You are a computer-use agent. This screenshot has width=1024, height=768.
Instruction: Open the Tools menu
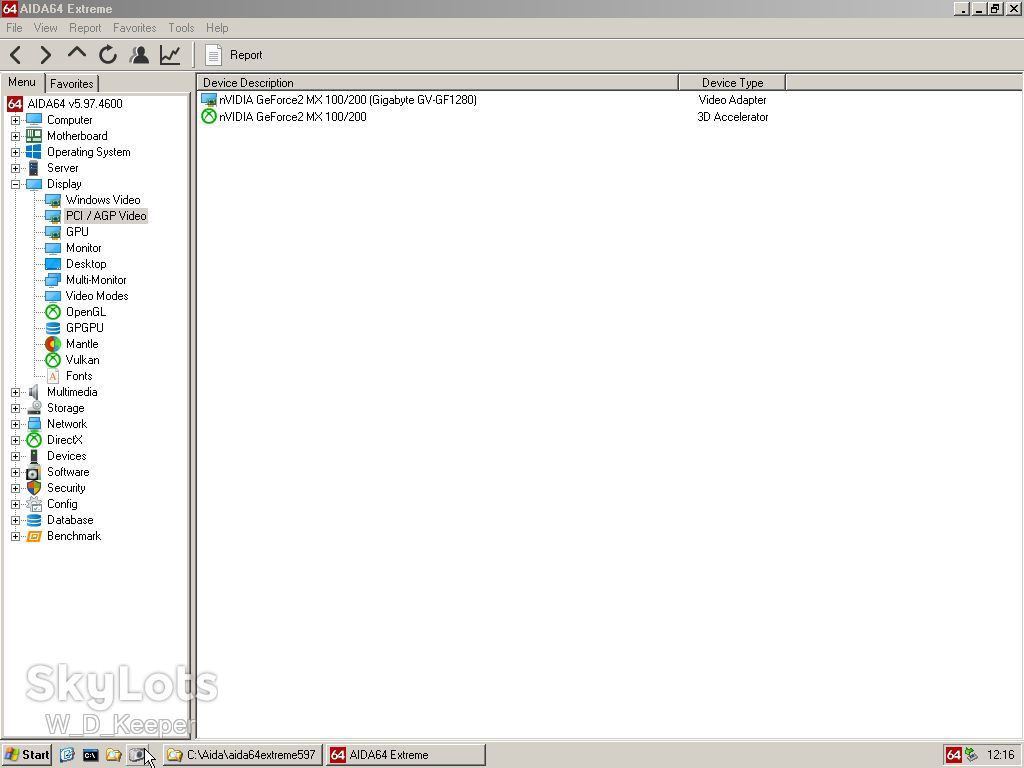coord(181,28)
